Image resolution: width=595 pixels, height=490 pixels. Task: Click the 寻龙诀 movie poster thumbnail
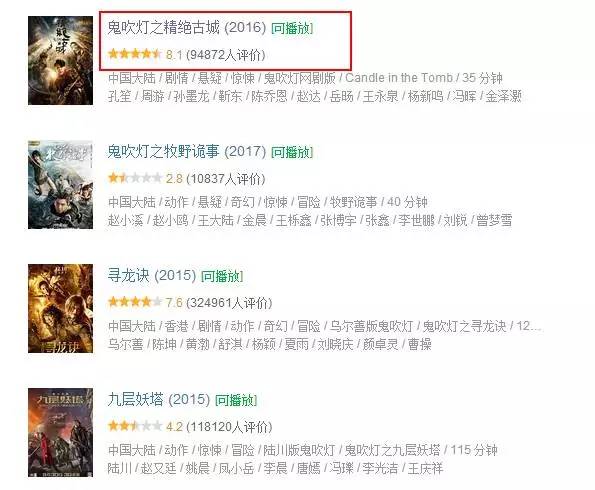point(60,308)
